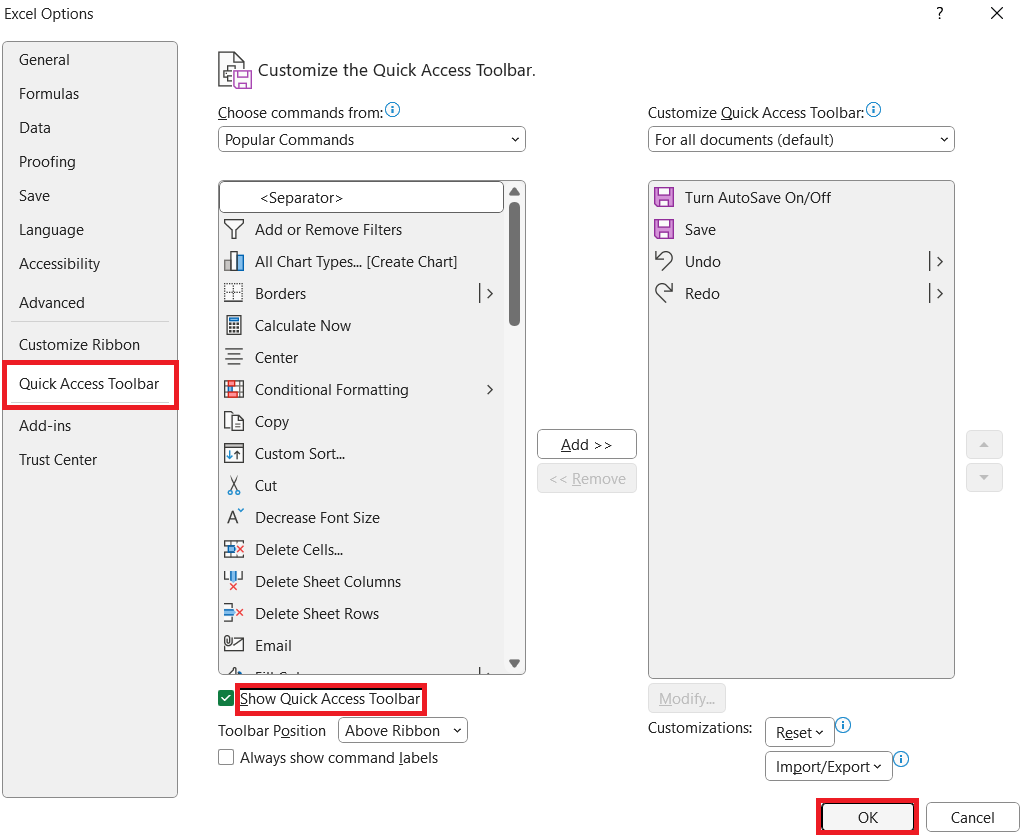Expand the Redo split arrow

pyautogui.click(x=940, y=293)
